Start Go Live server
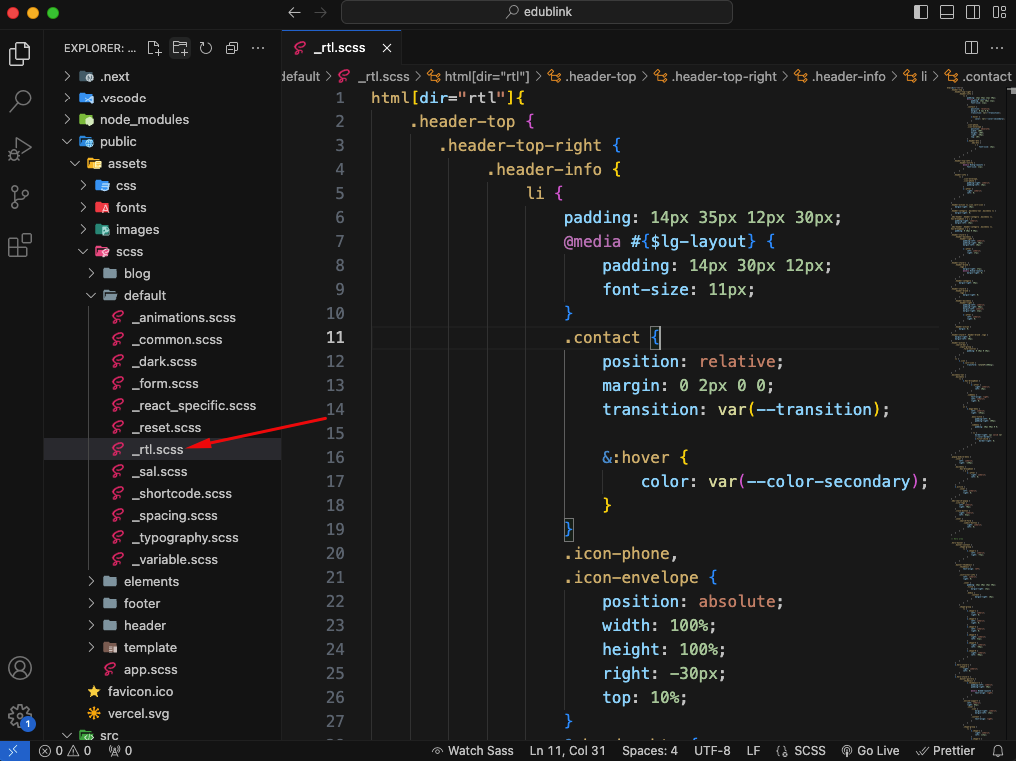The image size is (1016, 761). 870,751
